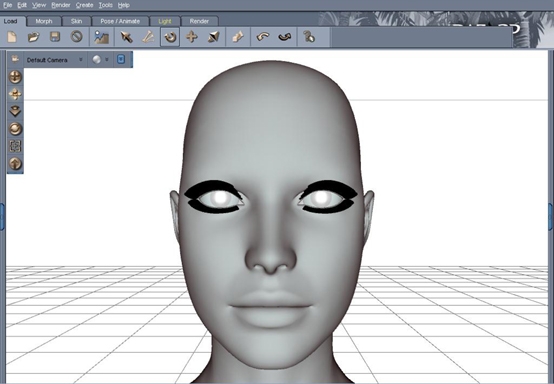Switch to the Pose / Animate tab

120,21
